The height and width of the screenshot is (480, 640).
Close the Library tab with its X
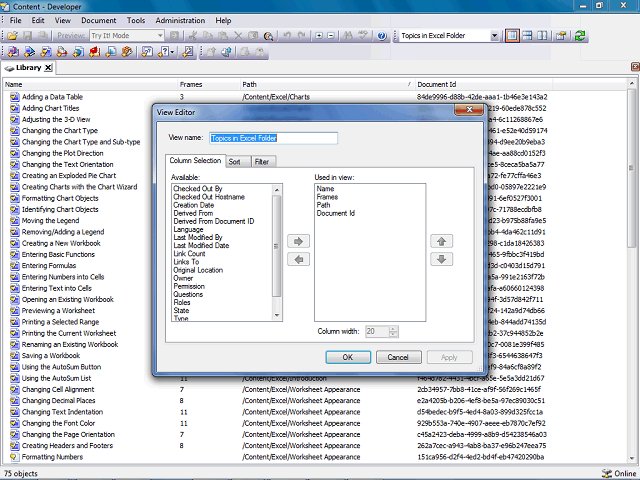48,68
